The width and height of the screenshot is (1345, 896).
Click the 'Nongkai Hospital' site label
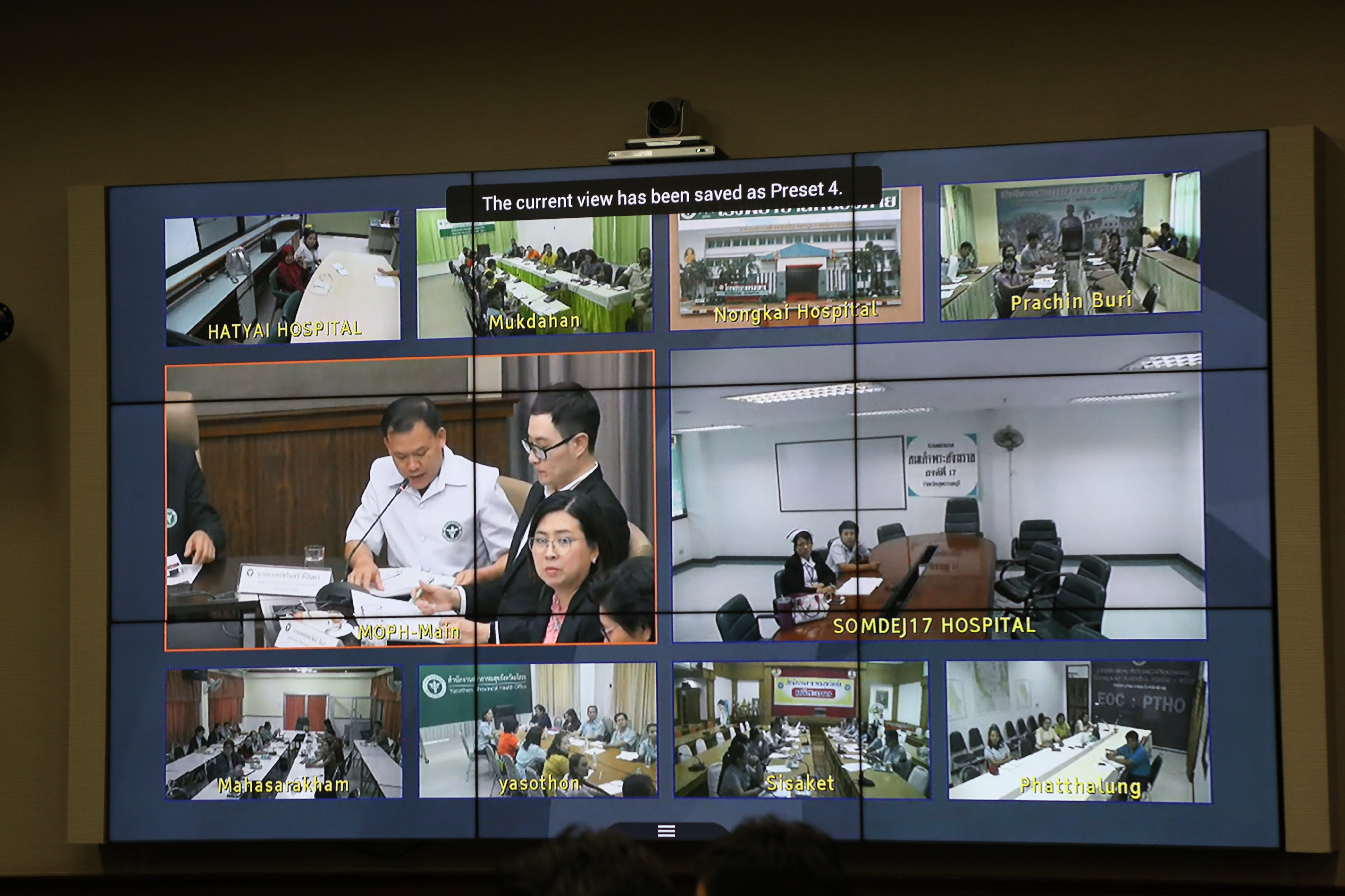pyautogui.click(x=796, y=312)
